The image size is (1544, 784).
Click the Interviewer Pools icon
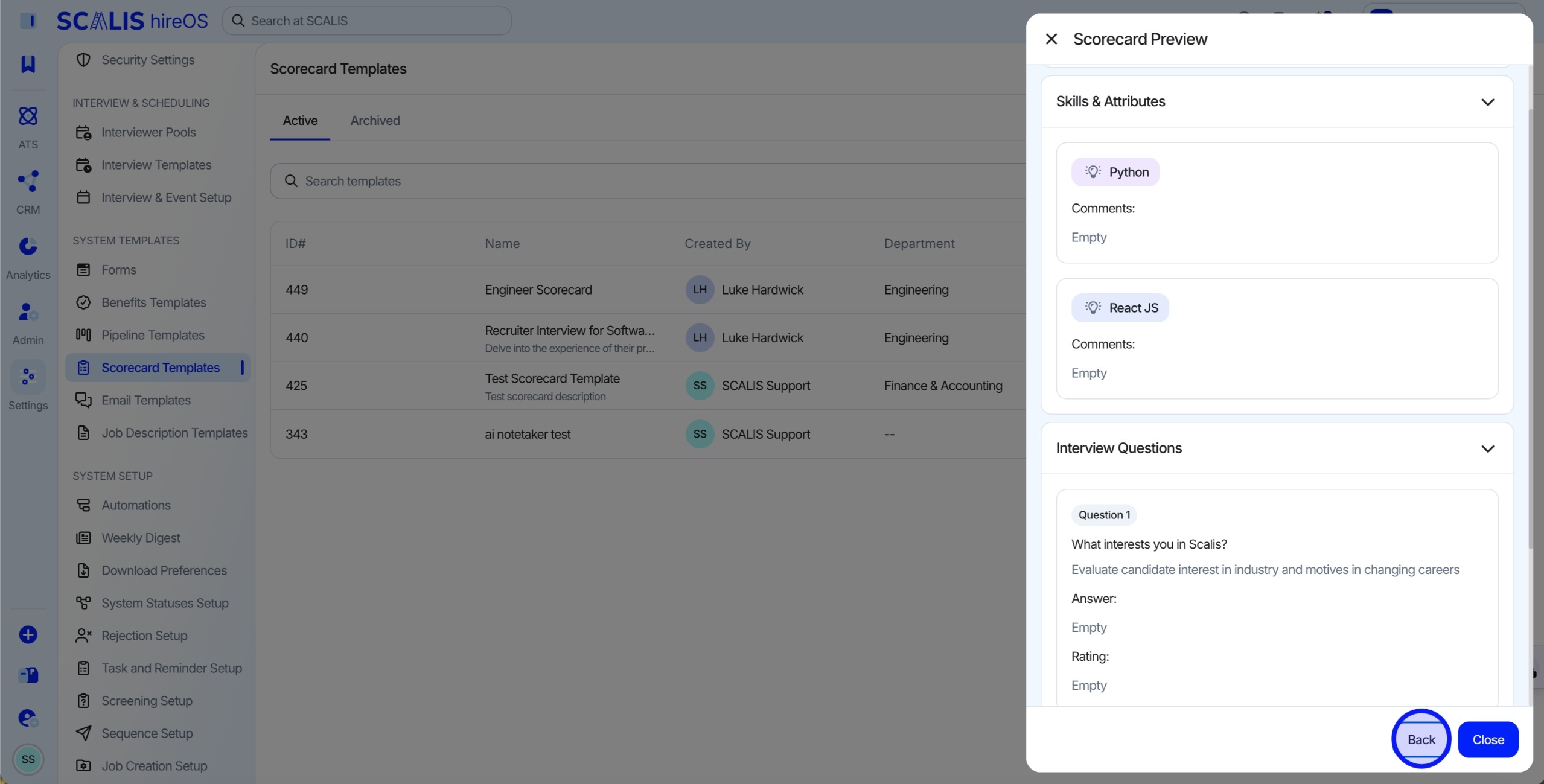pyautogui.click(x=83, y=132)
